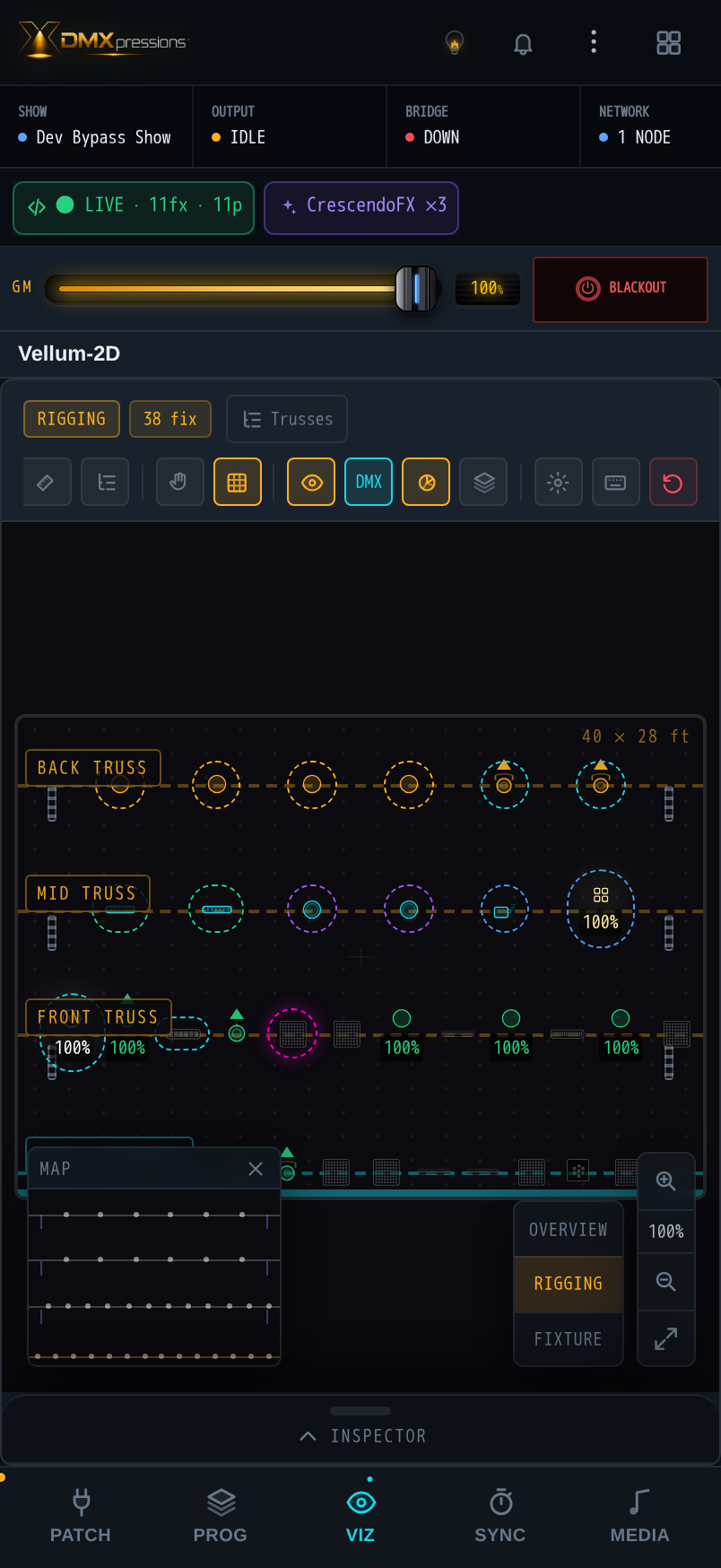Go to the PROG tab

pyautogui.click(x=221, y=1517)
